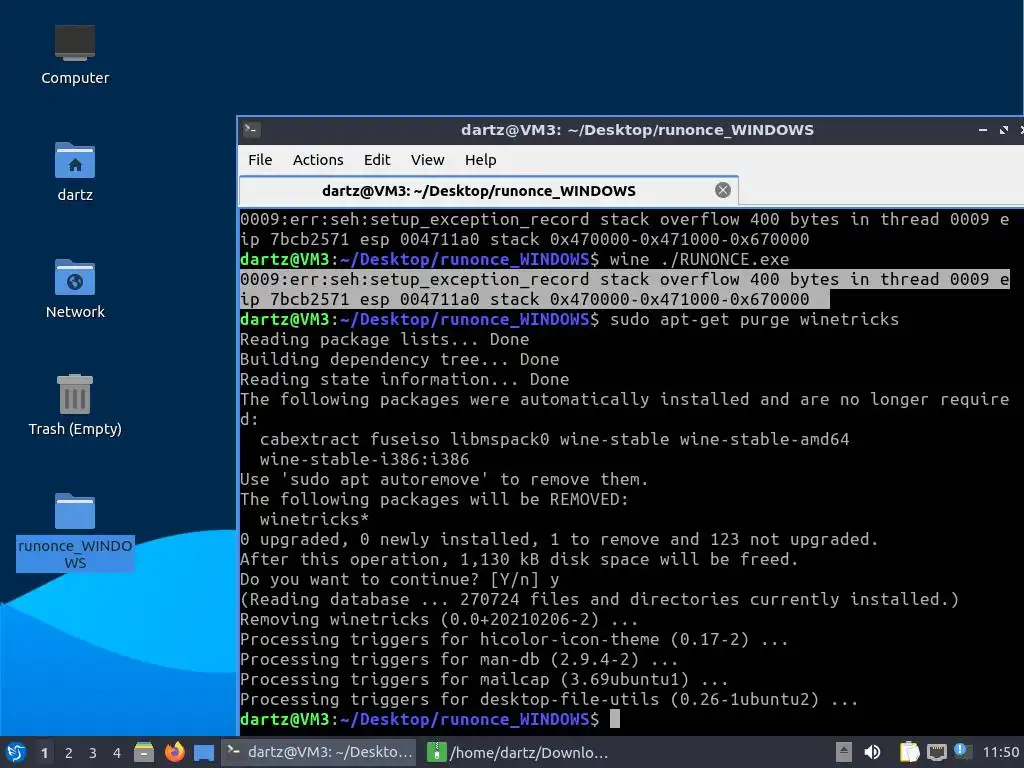
Task: Open the View menu in terminal
Action: 427,160
